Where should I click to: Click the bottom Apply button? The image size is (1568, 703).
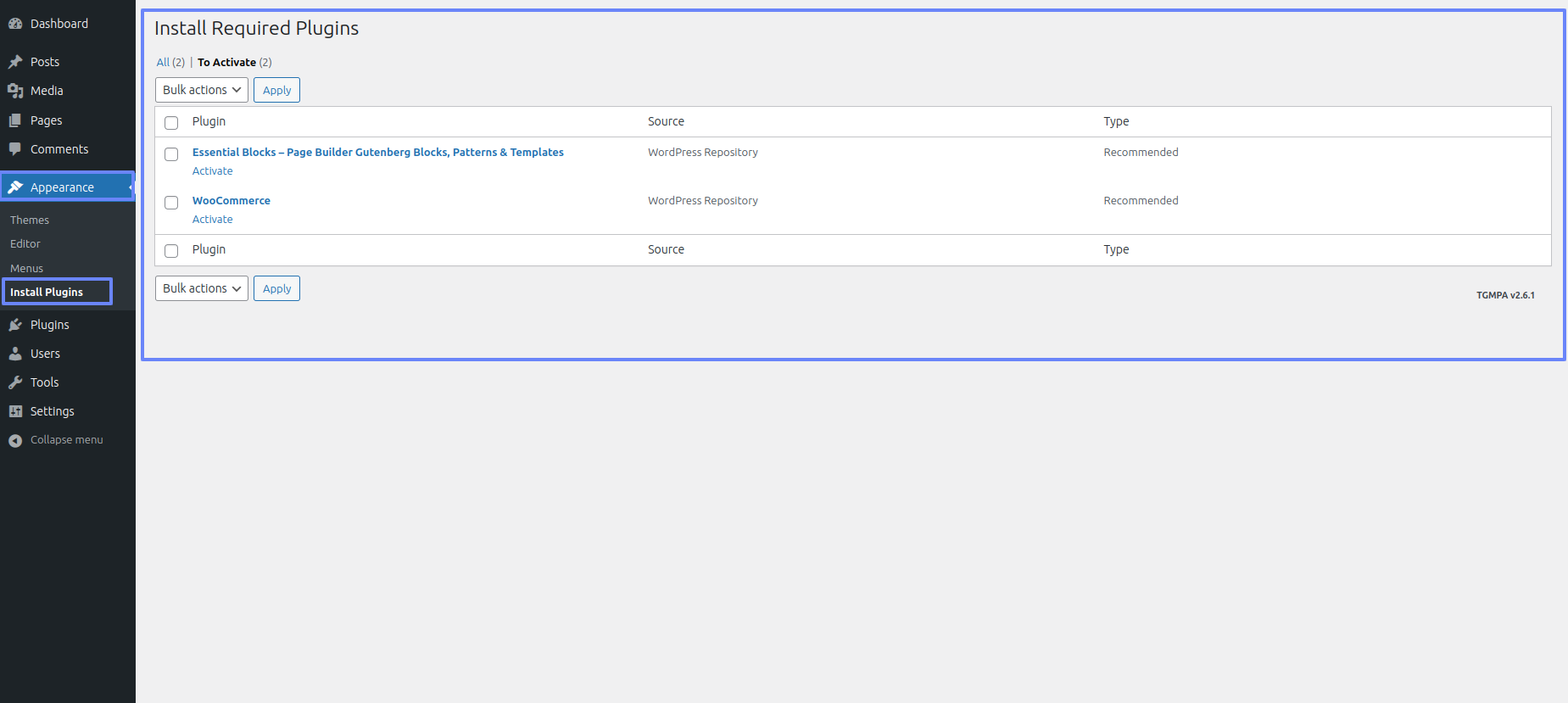pyautogui.click(x=276, y=288)
